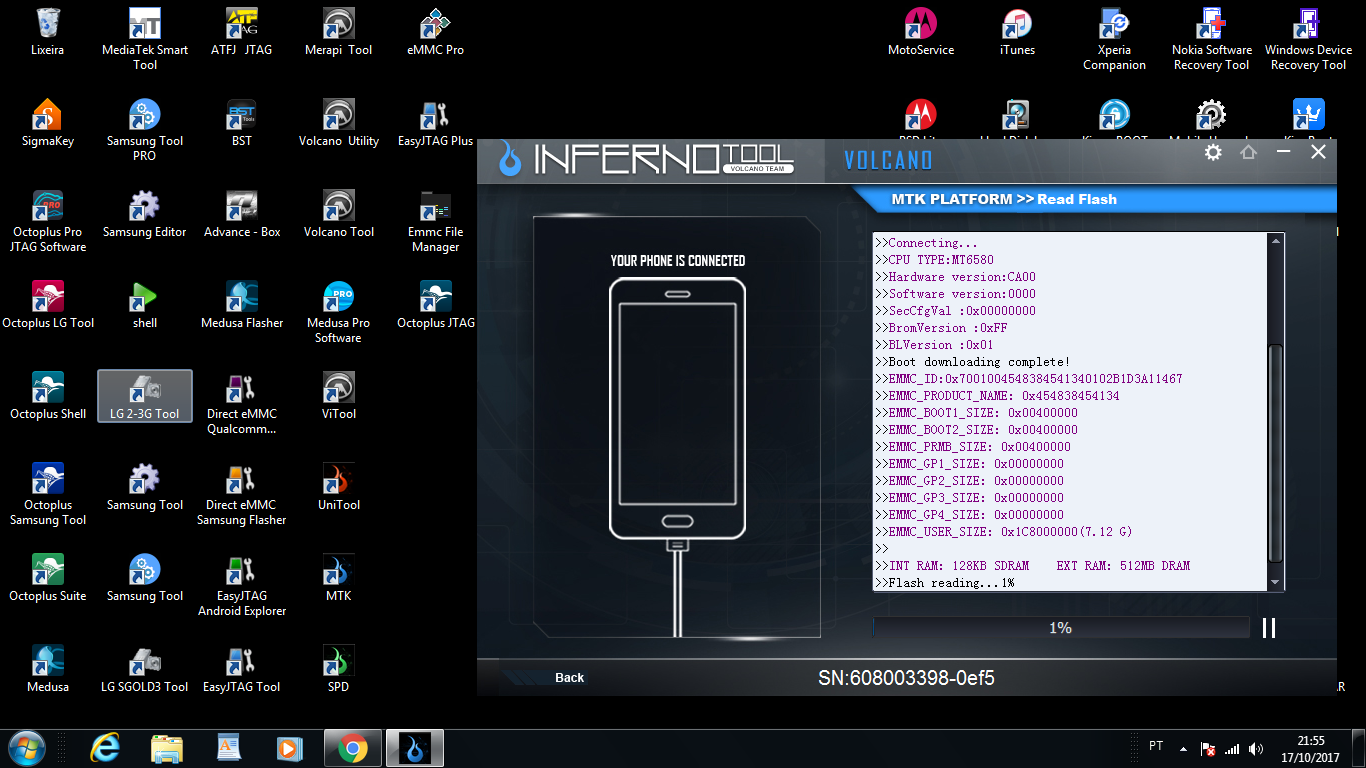Go to Inferno Tool home screen
Viewport: 1366px width, 768px height.
(x=1248, y=152)
